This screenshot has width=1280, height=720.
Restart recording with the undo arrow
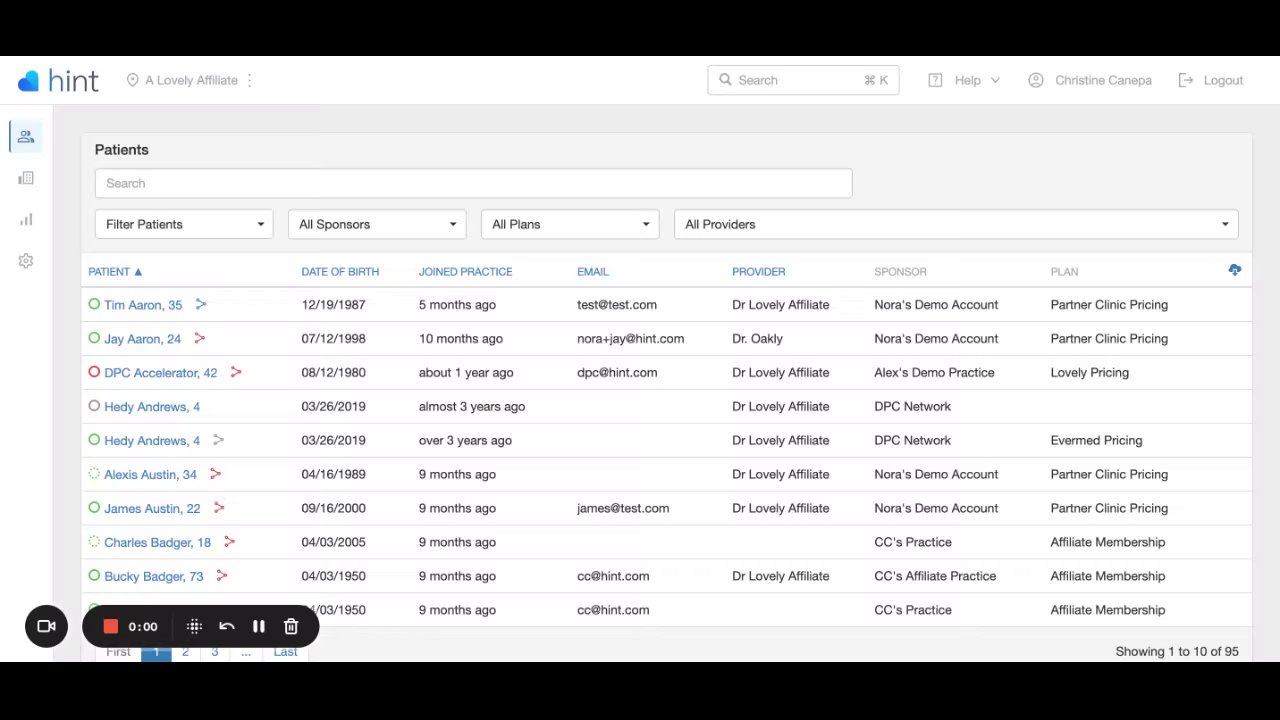227,626
